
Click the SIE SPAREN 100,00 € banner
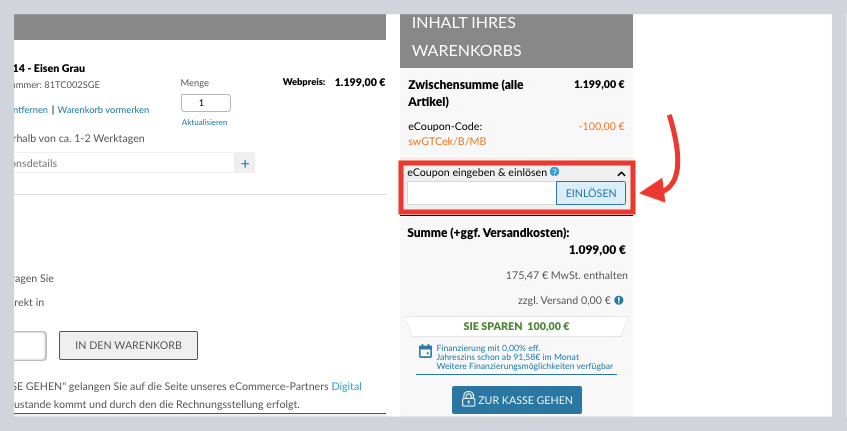515,326
